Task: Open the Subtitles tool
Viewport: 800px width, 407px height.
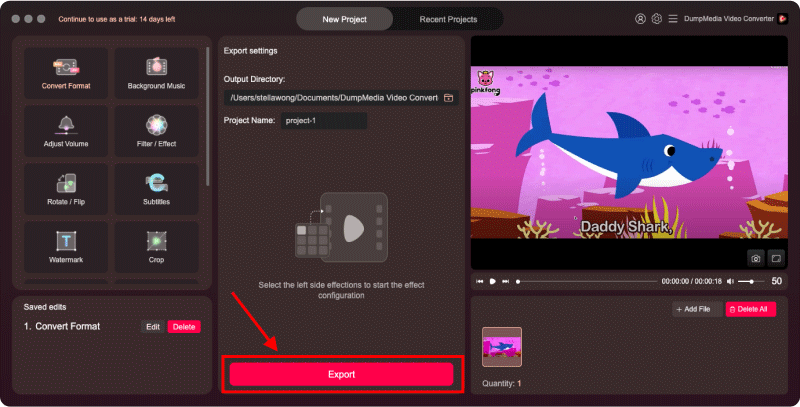Action: pyautogui.click(x=156, y=189)
